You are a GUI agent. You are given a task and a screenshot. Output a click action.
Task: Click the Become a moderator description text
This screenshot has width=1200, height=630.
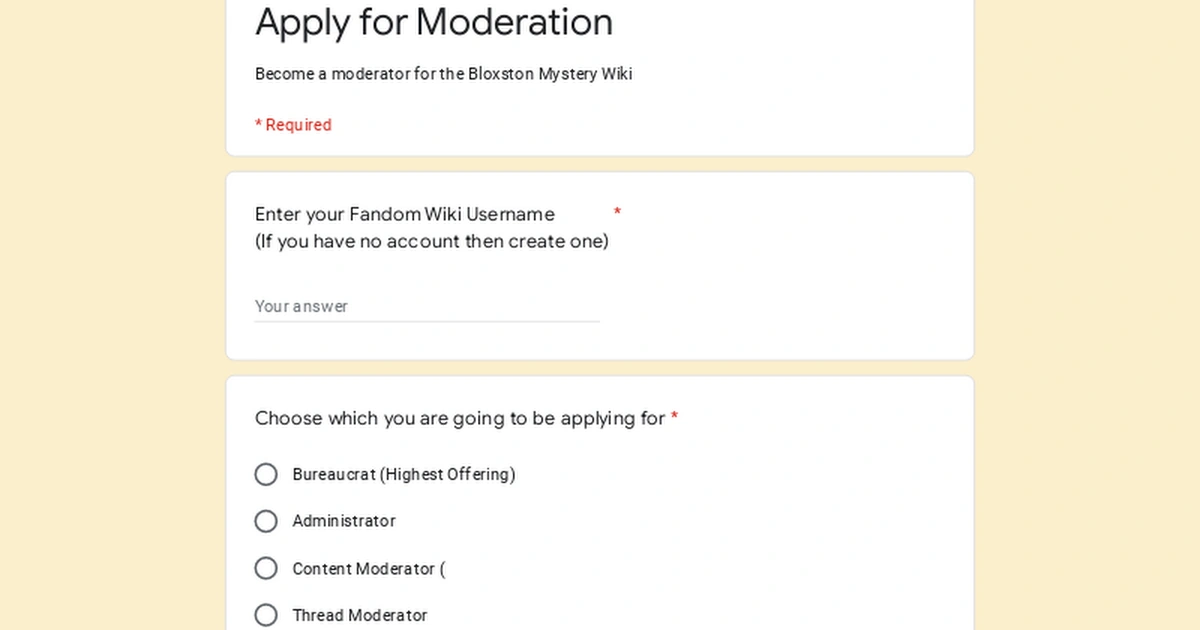(444, 73)
